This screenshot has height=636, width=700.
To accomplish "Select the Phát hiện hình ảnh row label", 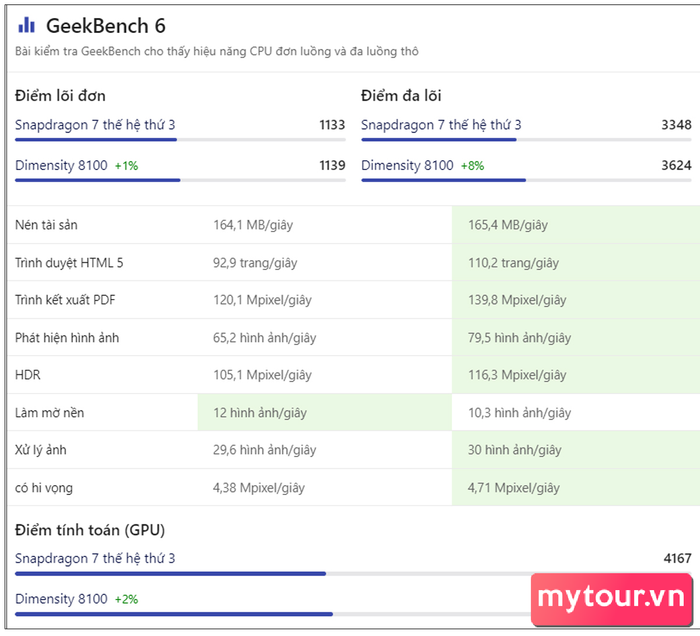I will (x=67, y=337).
